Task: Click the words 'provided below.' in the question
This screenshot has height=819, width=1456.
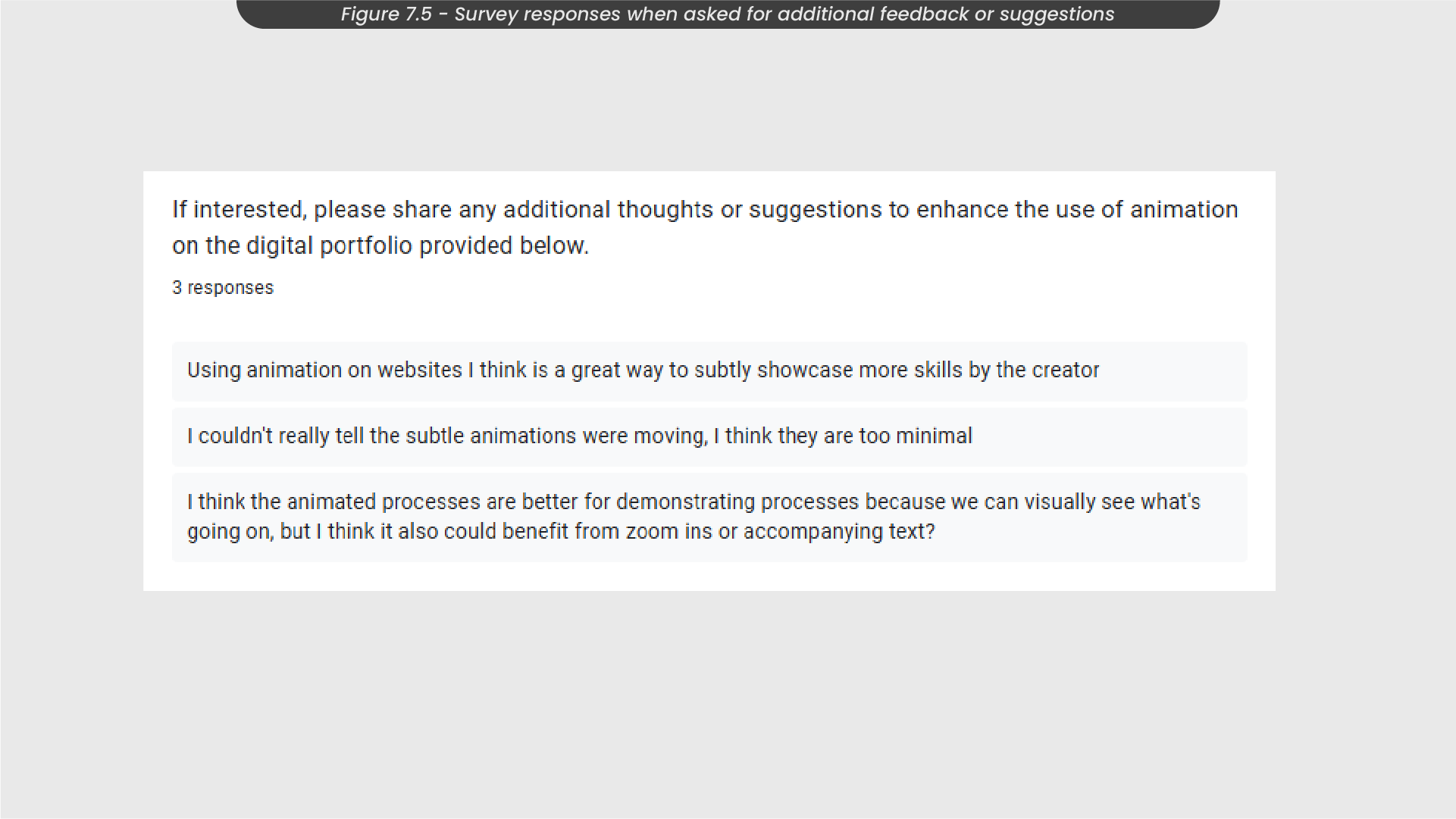Action: [x=504, y=246]
